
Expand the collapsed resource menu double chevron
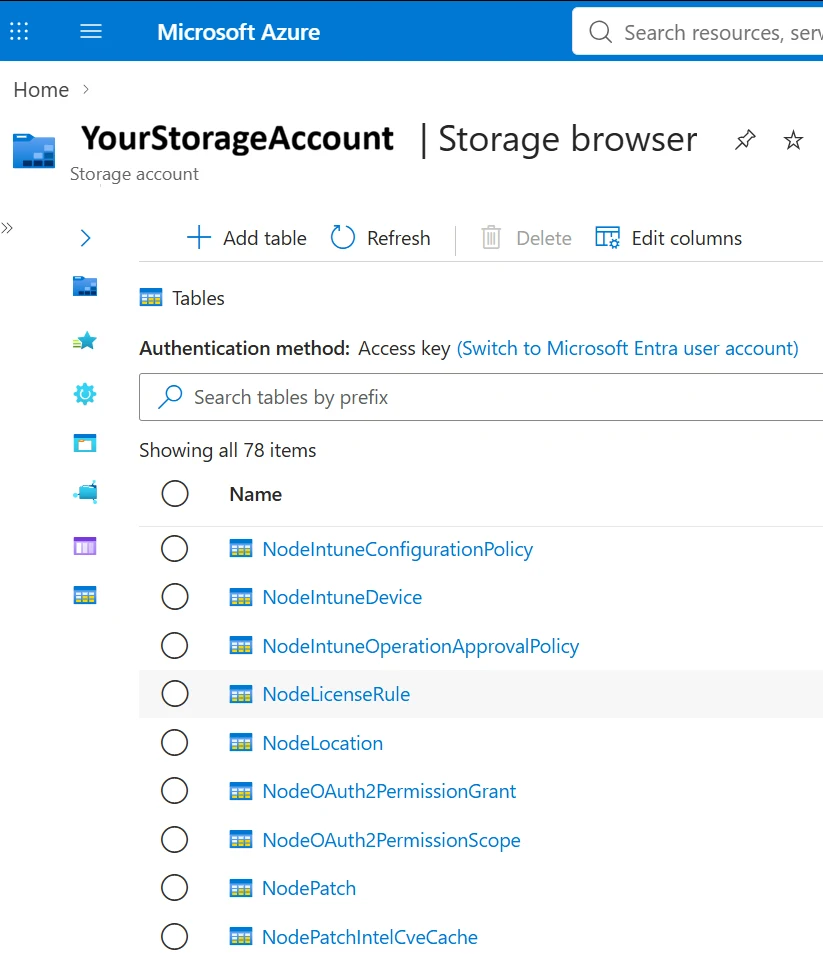point(7,229)
